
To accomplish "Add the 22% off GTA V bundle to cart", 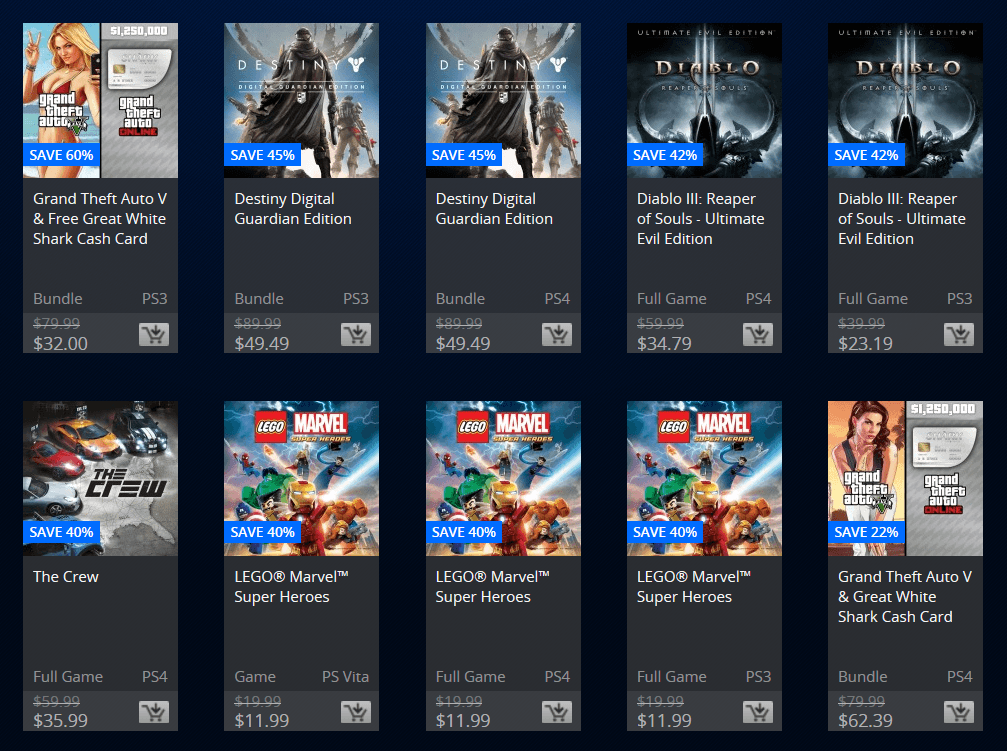I will click(x=958, y=712).
